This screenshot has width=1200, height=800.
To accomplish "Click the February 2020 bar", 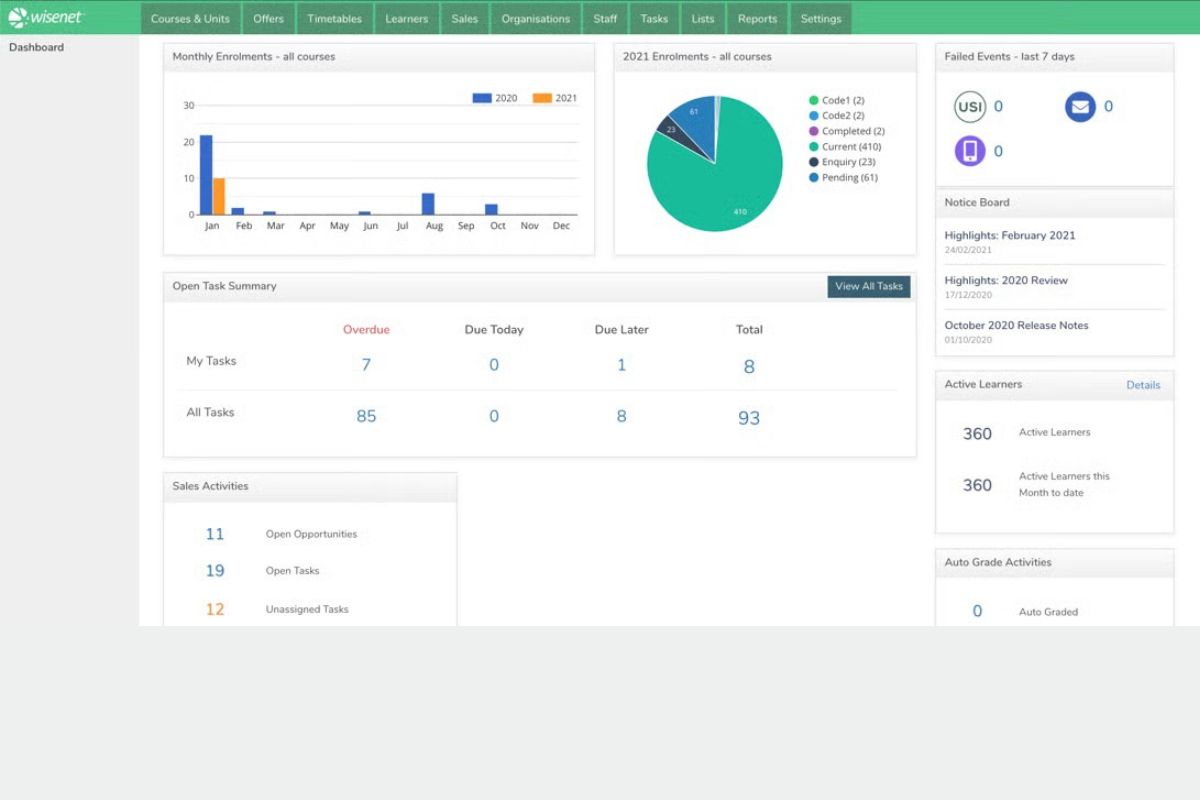I will [238, 211].
